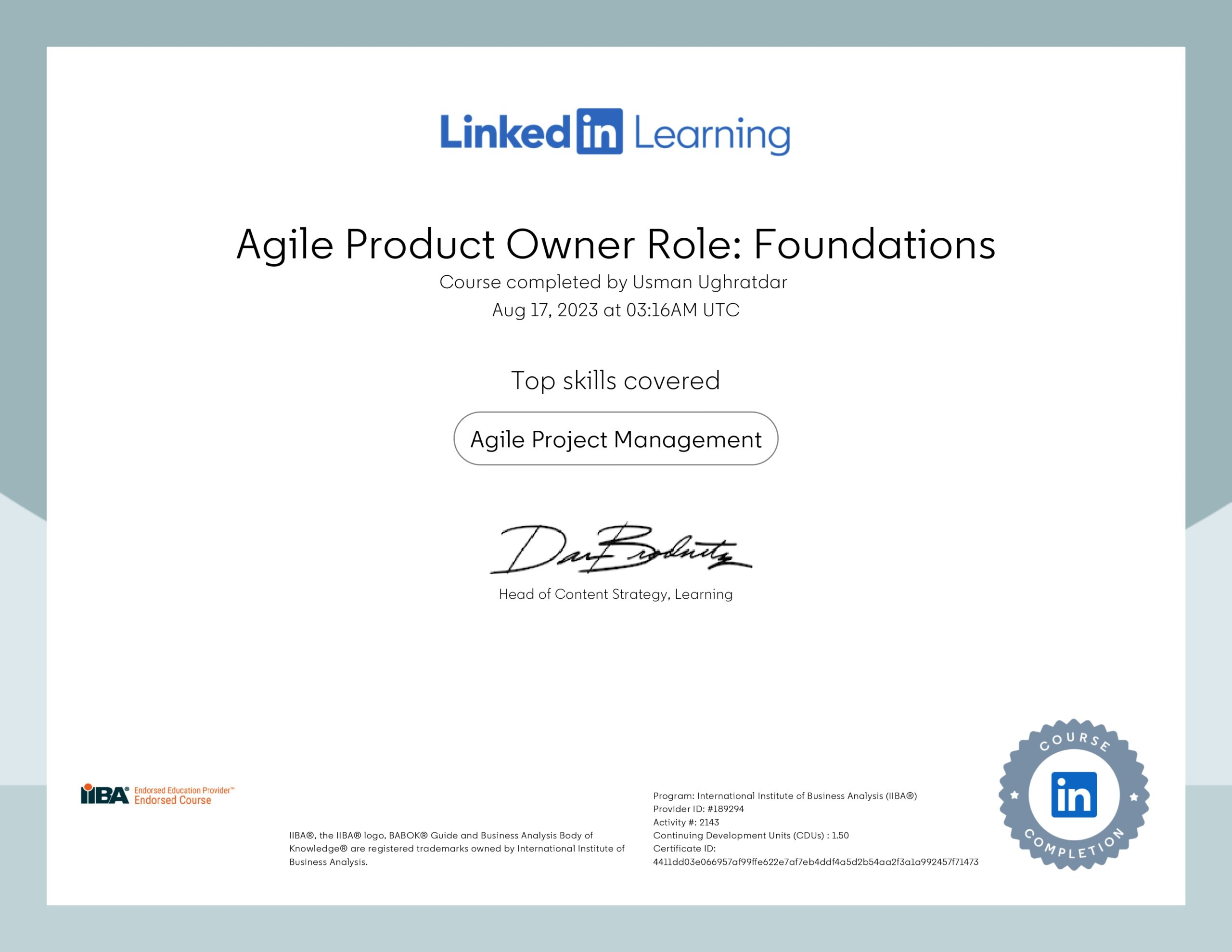Screen dimensions: 1232x952
Task: Click the Course Completion badge
Action: pos(1074,795)
